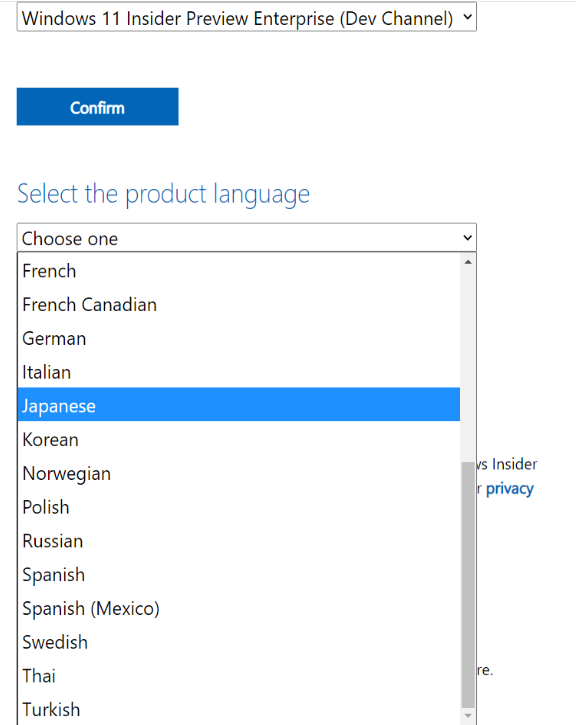The image size is (576, 725).
Task: Choose German in the language list
Action: pos(239,338)
